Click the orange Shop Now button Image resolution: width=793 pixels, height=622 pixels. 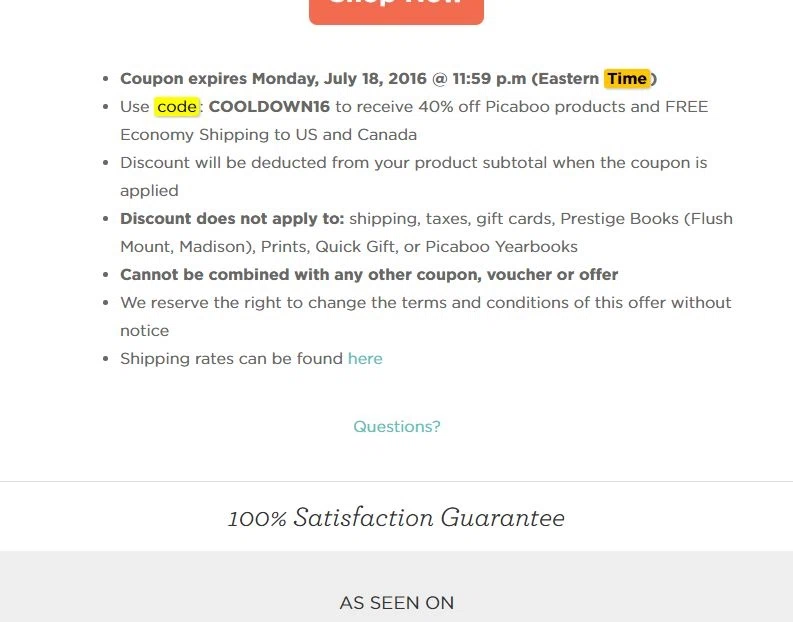(x=396, y=9)
